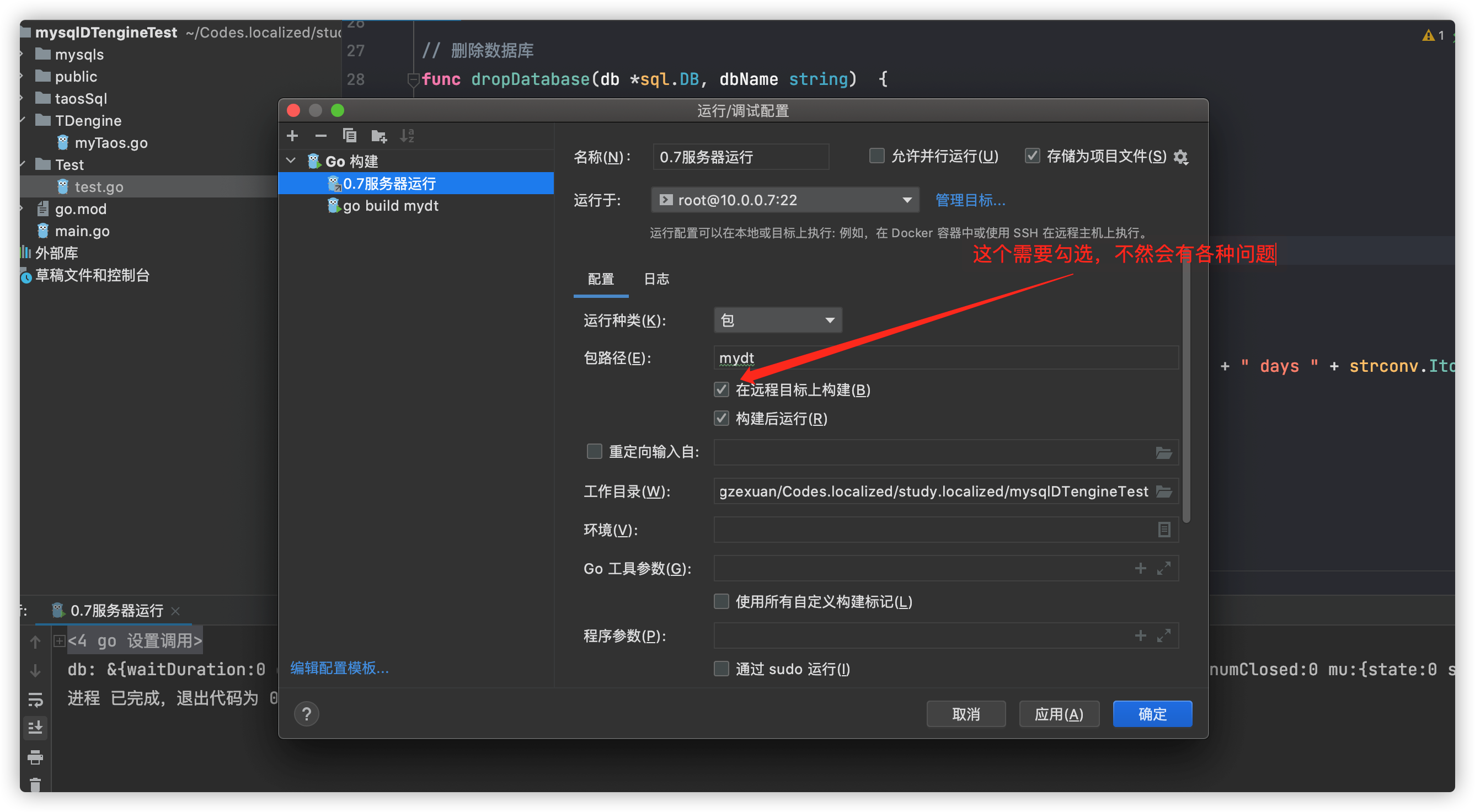Enable the allow parallel run checkbox
The width and height of the screenshot is (1475, 812).
pos(876,156)
